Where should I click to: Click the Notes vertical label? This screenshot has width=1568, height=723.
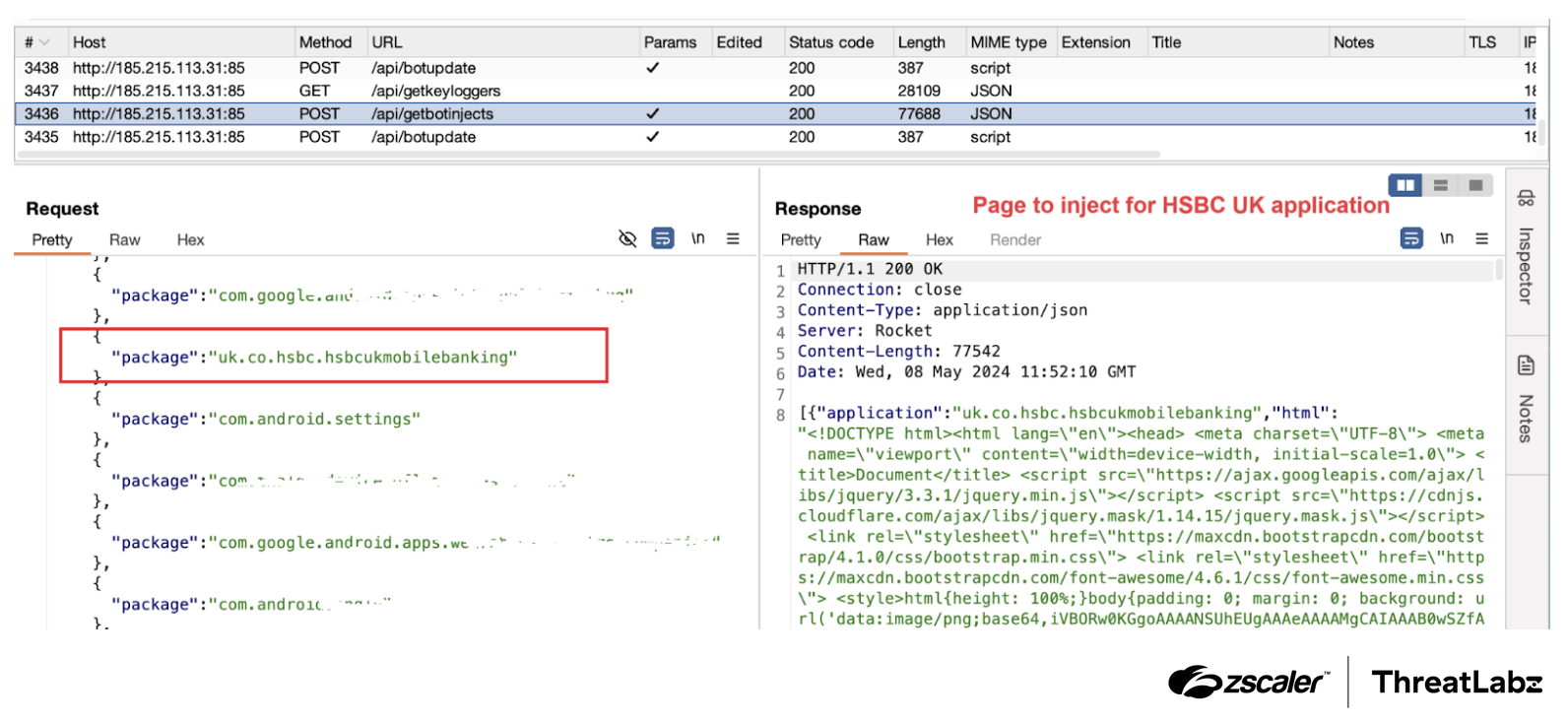1526,419
